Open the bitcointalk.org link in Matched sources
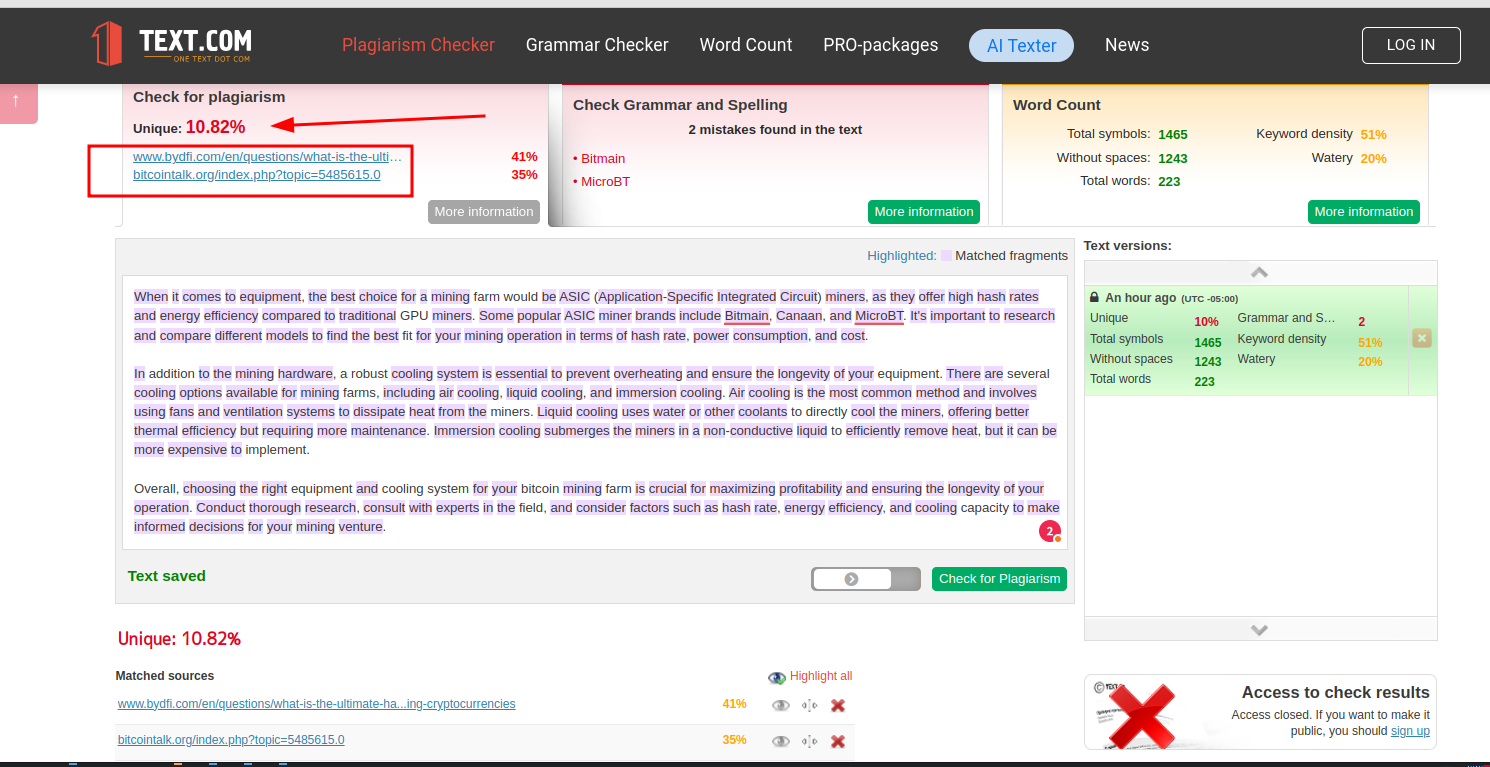Viewport: 1490px width, 767px height. (x=231, y=740)
